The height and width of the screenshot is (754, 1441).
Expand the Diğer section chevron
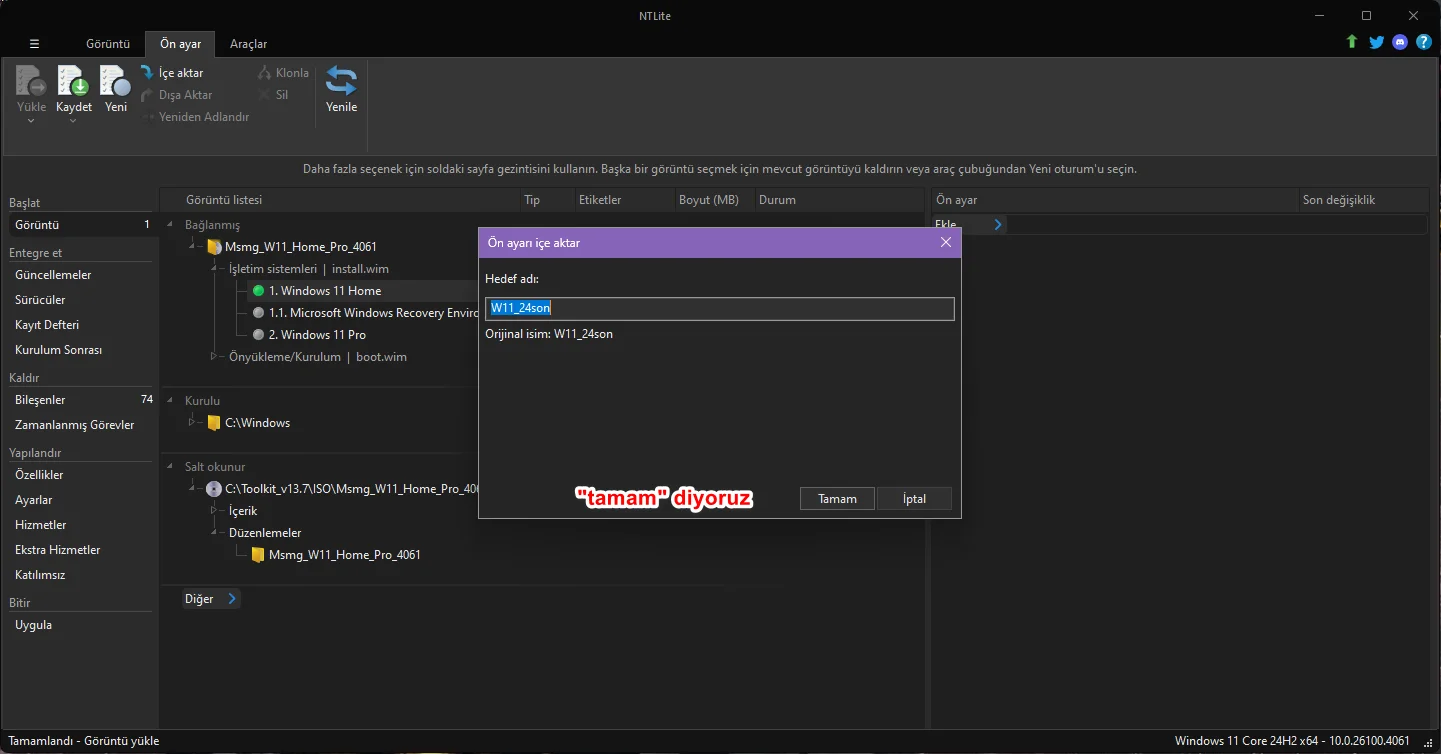232,599
